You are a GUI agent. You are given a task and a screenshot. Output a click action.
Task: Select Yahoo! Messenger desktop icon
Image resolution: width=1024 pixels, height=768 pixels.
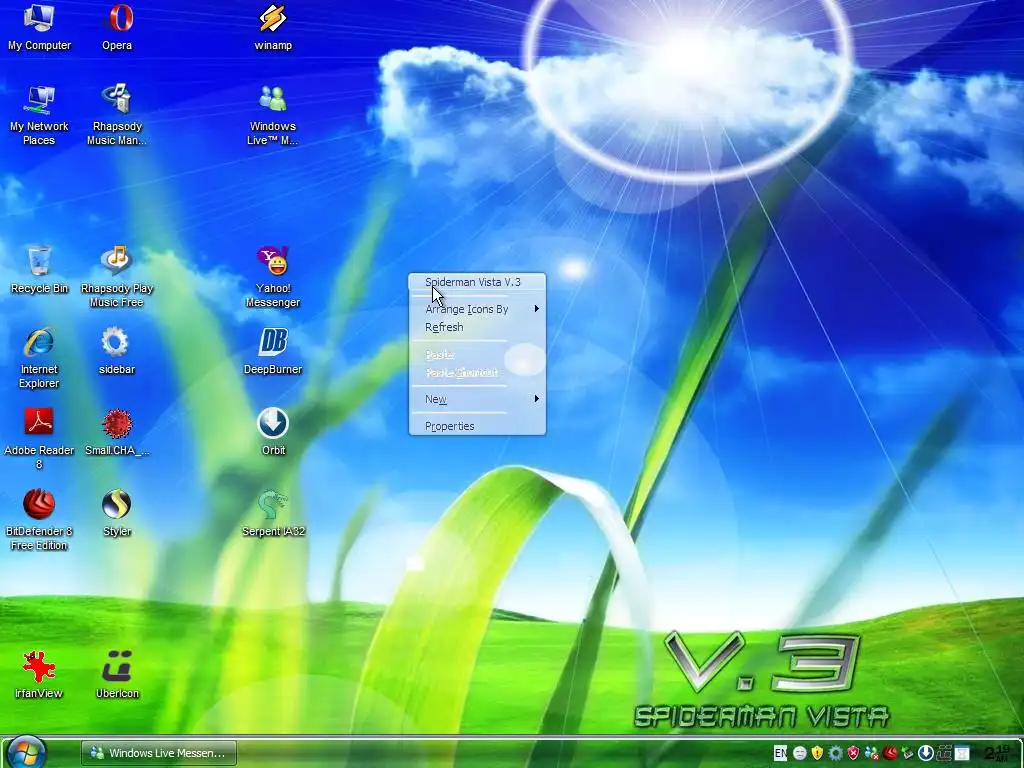point(273,277)
